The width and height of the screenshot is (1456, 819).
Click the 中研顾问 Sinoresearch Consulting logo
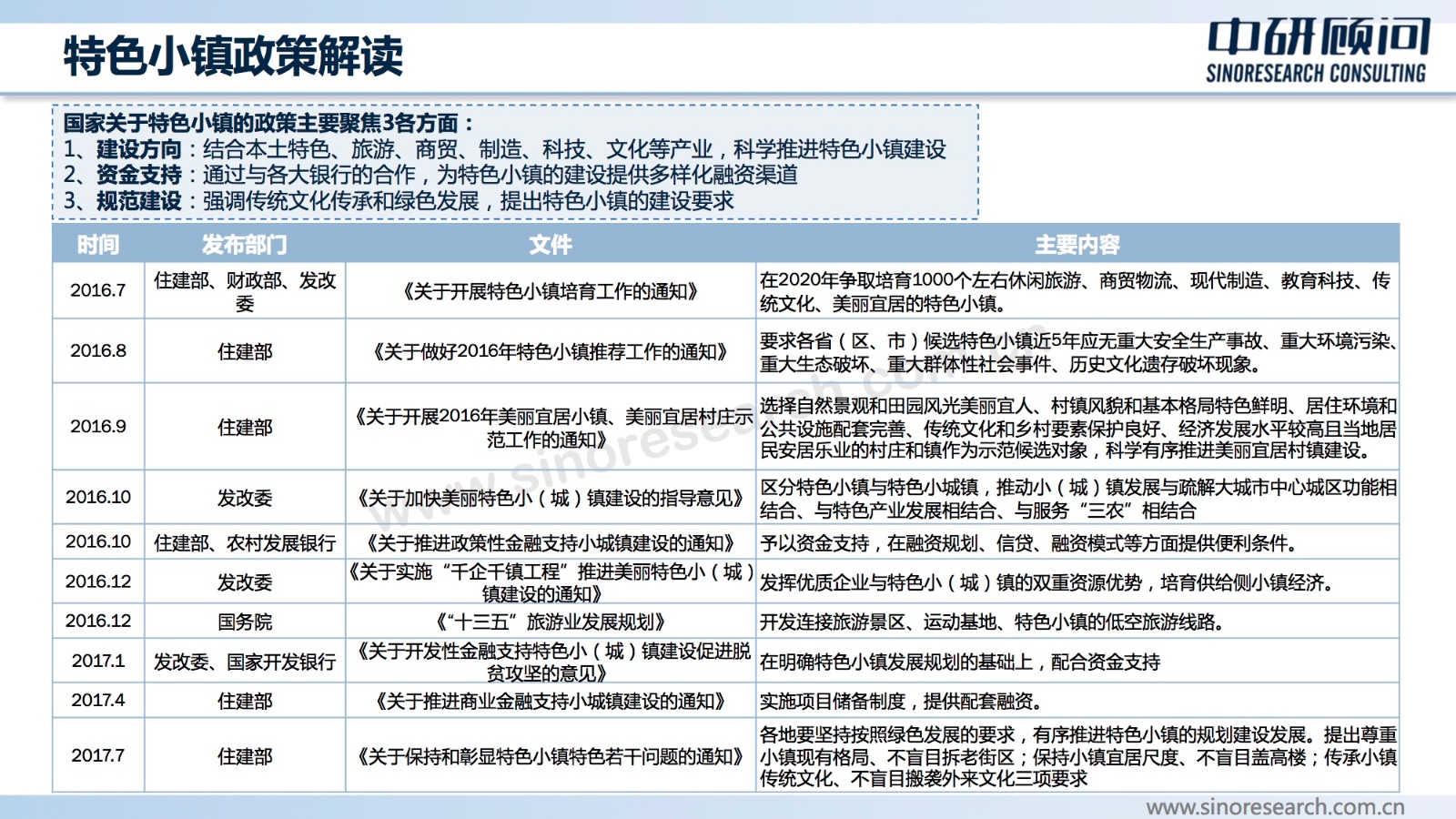click(1318, 51)
